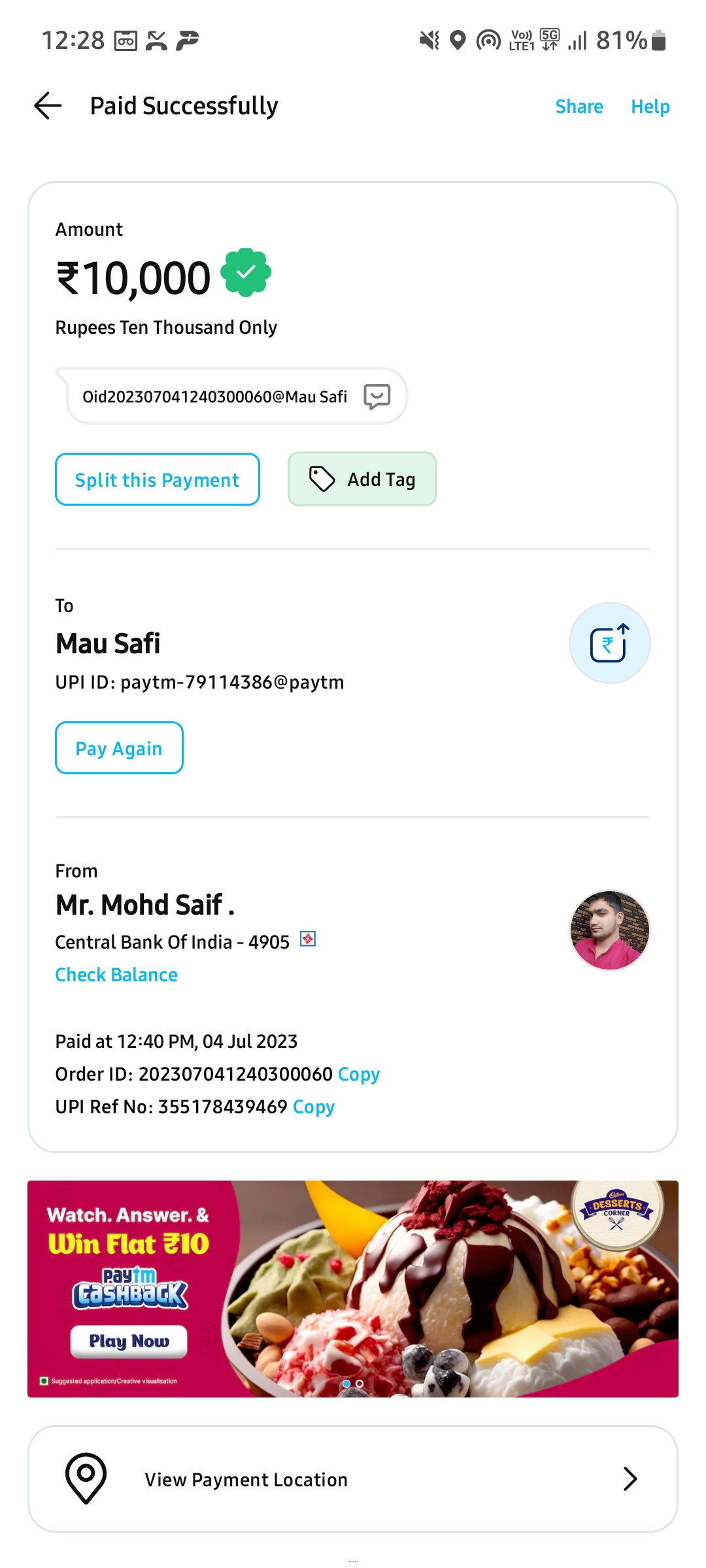The width and height of the screenshot is (706, 1568).
Task: Tap the battery indicator in status bar
Action: 659,41
